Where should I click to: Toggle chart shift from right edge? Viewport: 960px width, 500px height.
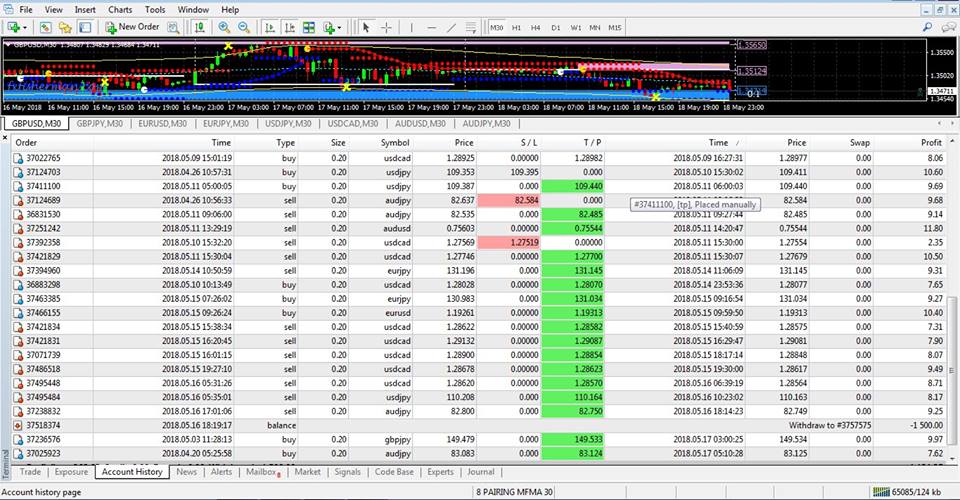pyautogui.click(x=289, y=28)
